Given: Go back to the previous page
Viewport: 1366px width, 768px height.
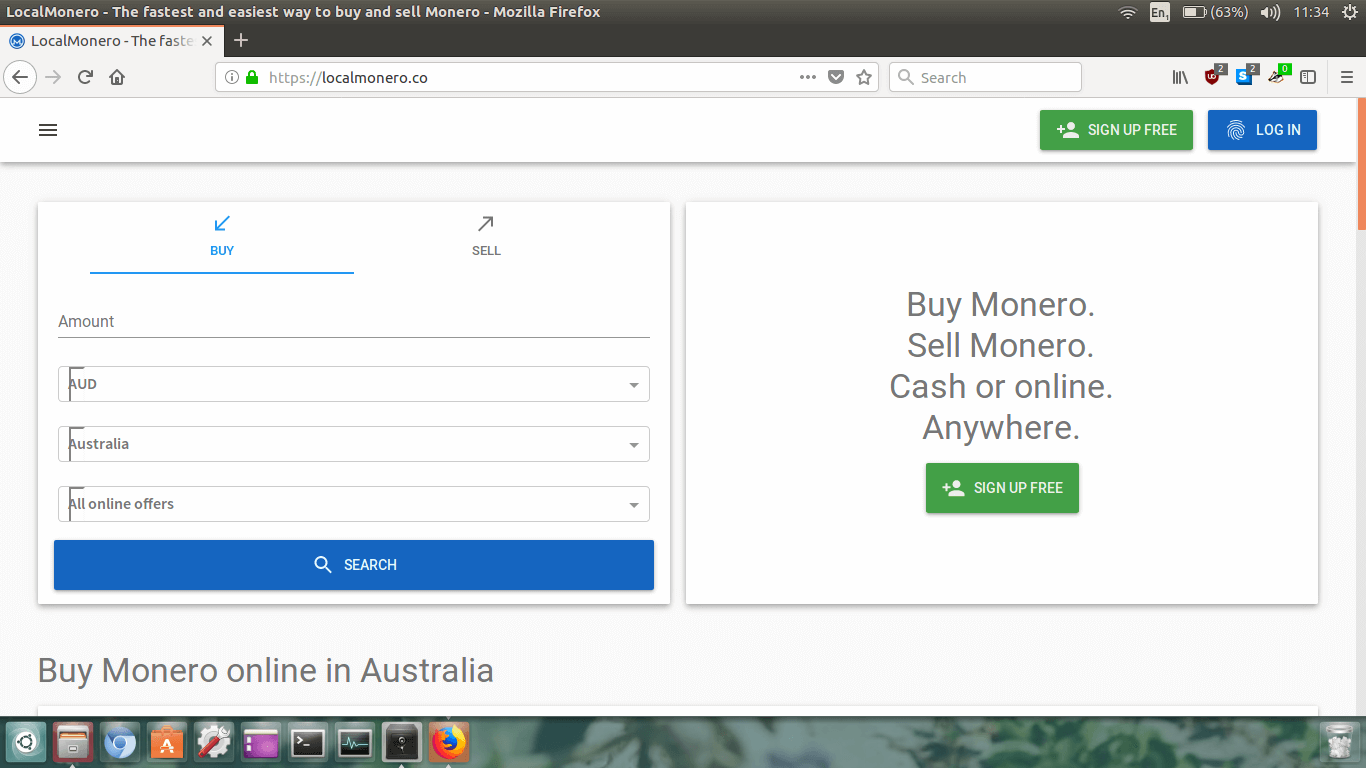Looking at the screenshot, I should click(20, 77).
